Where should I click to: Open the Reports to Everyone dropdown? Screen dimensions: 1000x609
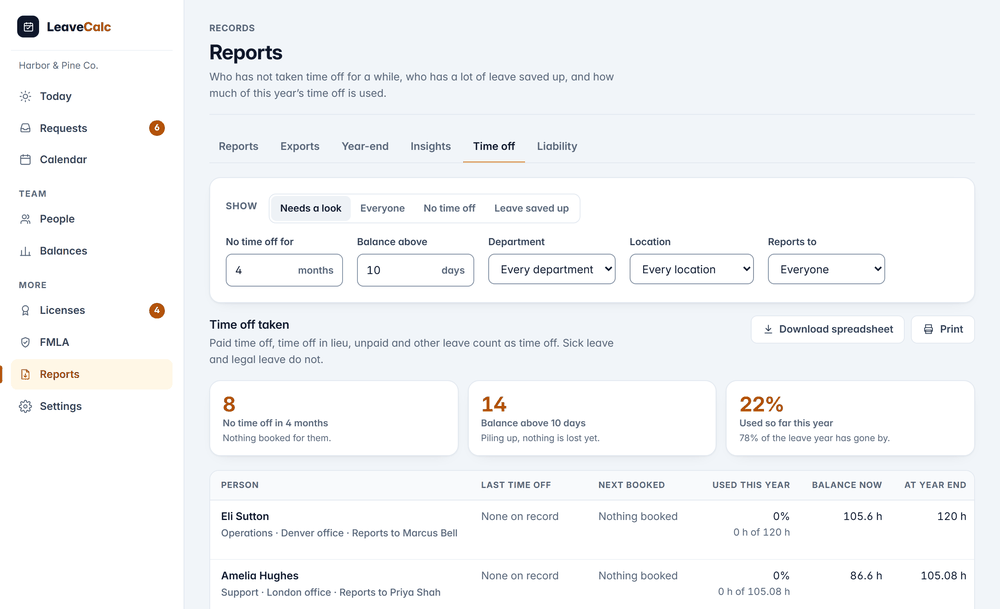pos(826,269)
